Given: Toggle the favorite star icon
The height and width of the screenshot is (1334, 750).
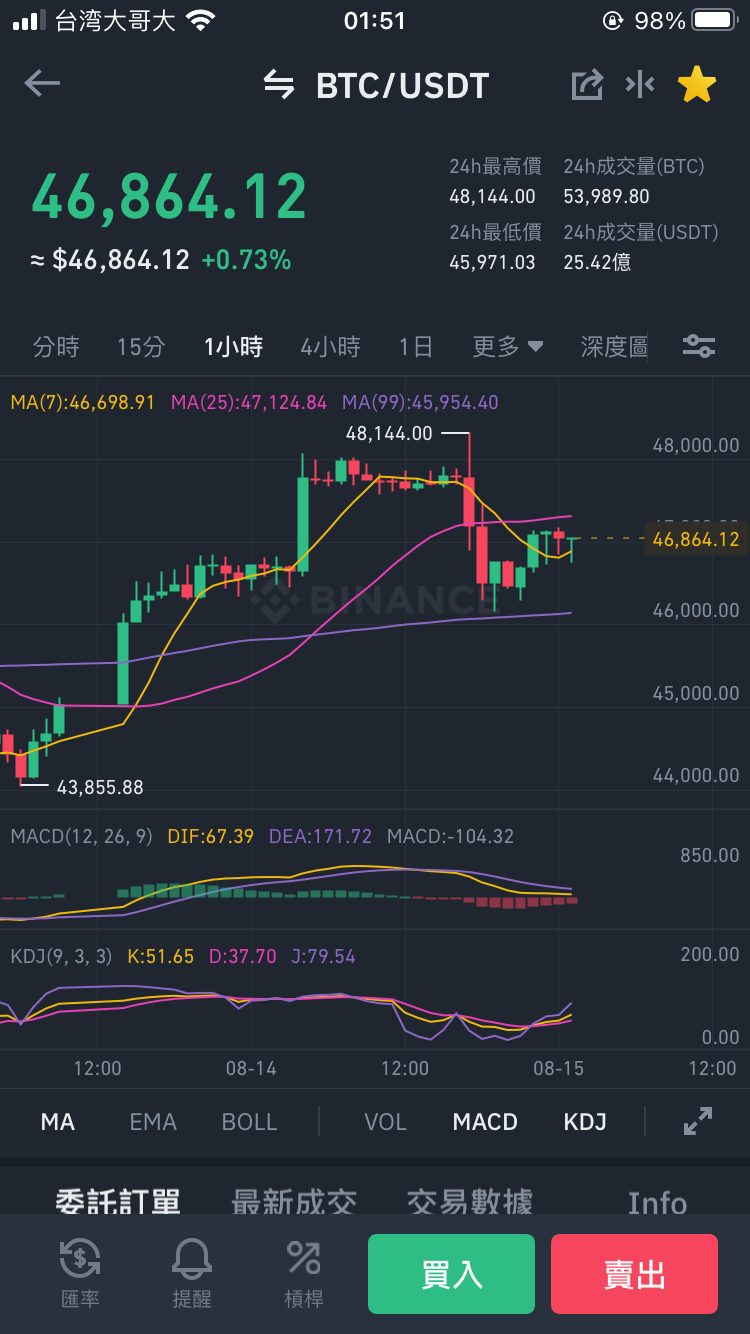Looking at the screenshot, I should coord(697,85).
